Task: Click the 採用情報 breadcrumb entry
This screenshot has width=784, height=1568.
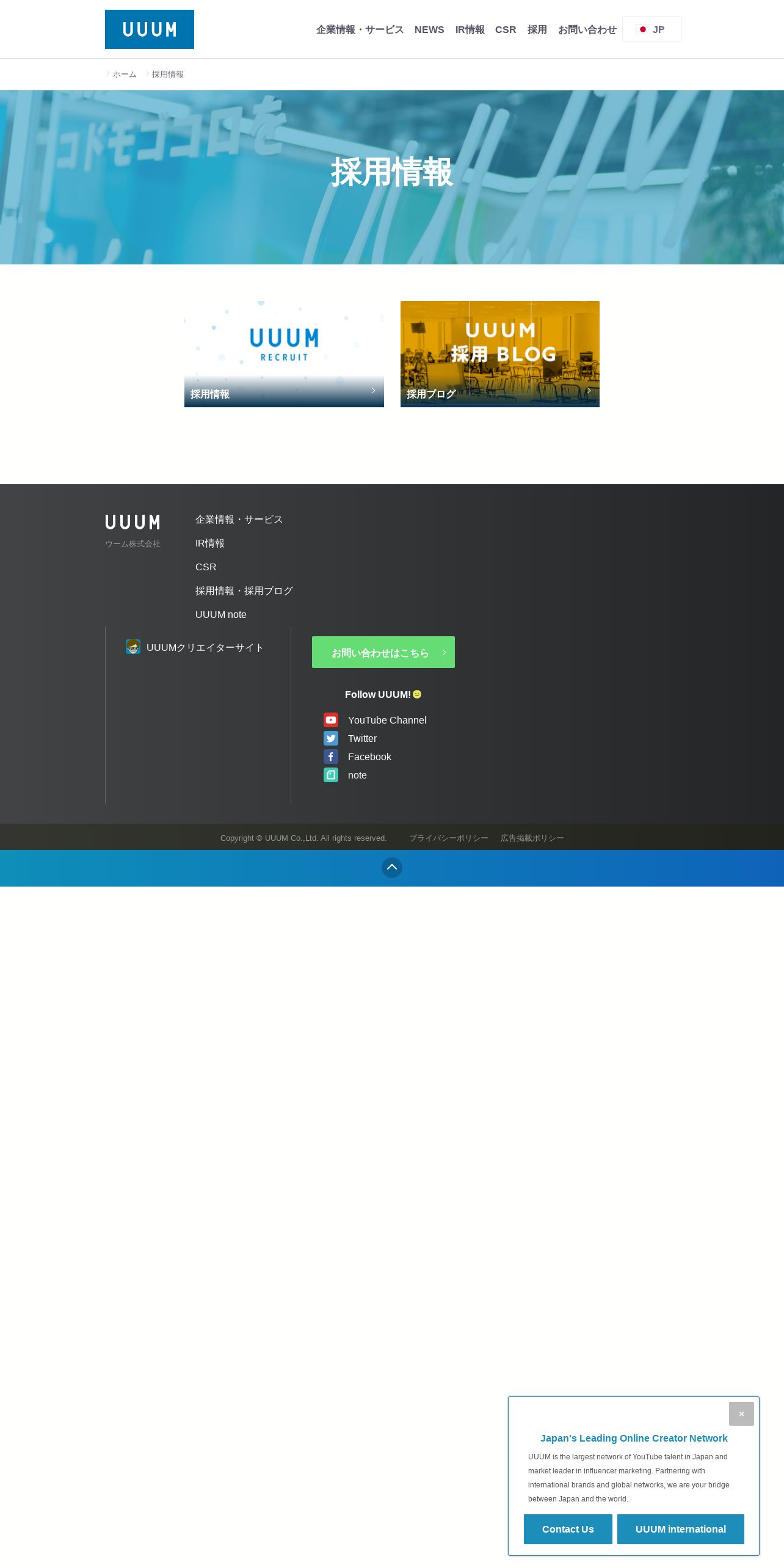Action: tap(167, 74)
